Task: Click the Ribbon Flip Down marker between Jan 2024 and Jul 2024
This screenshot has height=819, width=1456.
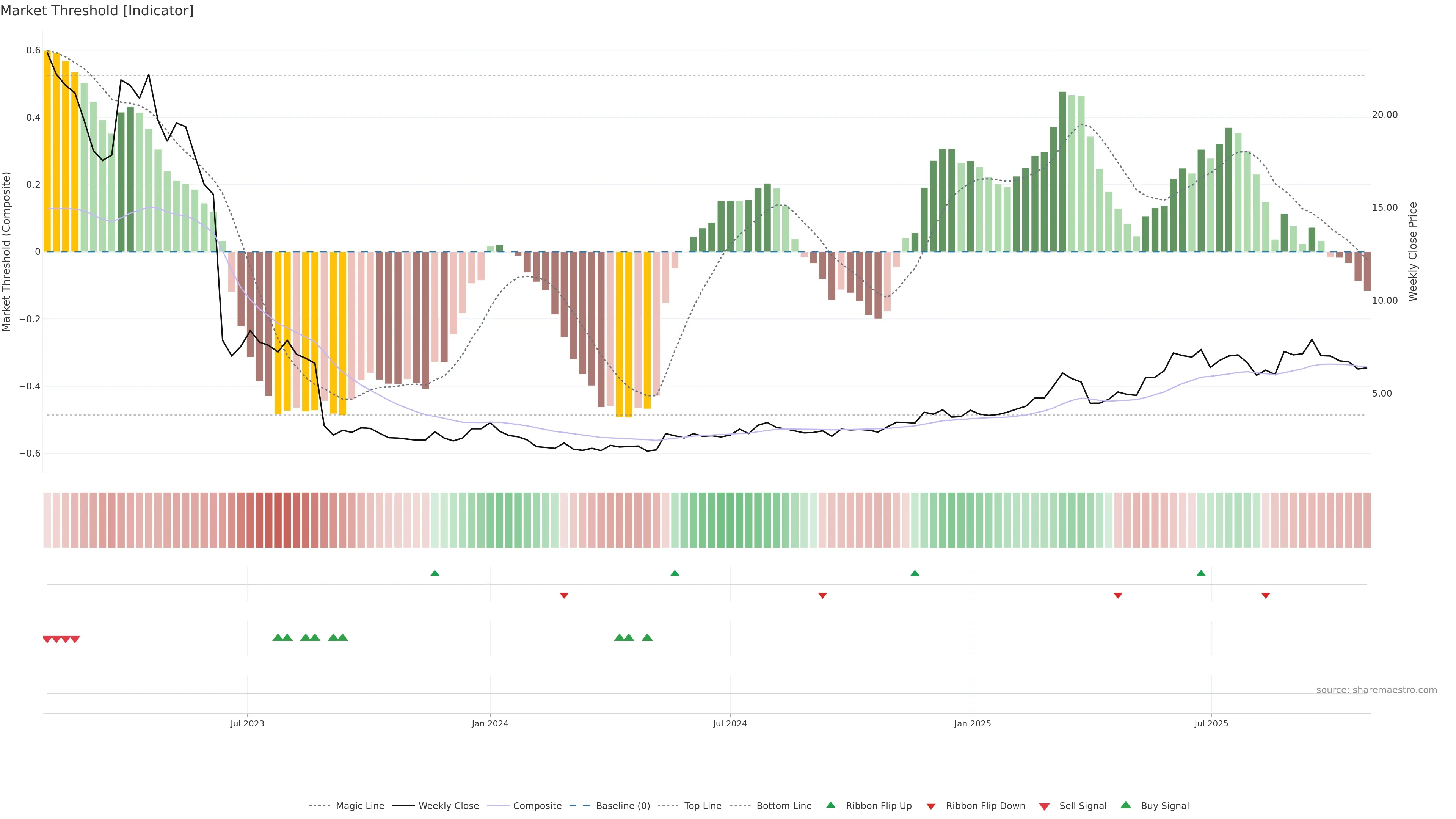Action: (563, 596)
